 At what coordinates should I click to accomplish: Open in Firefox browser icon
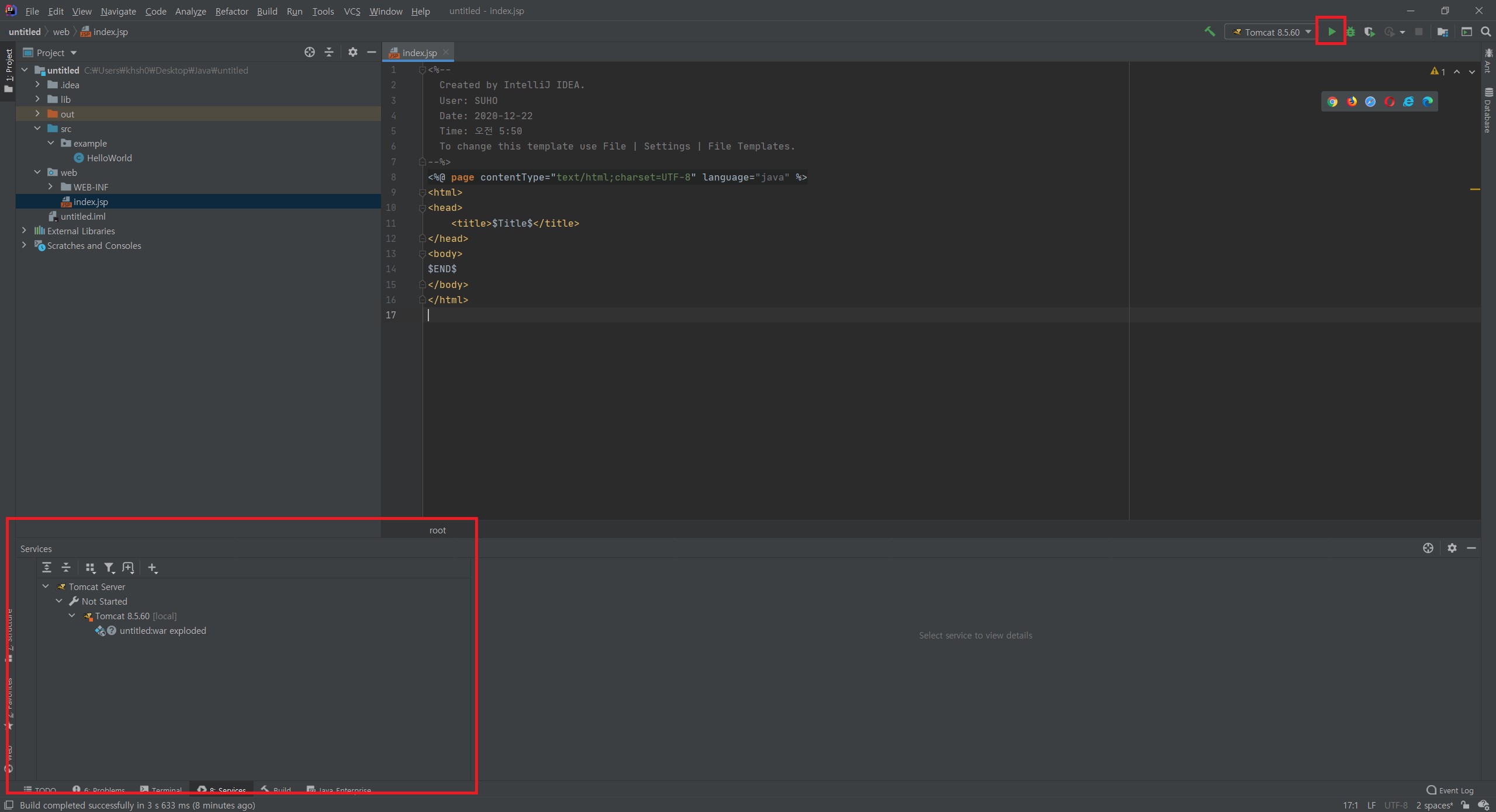click(x=1352, y=102)
